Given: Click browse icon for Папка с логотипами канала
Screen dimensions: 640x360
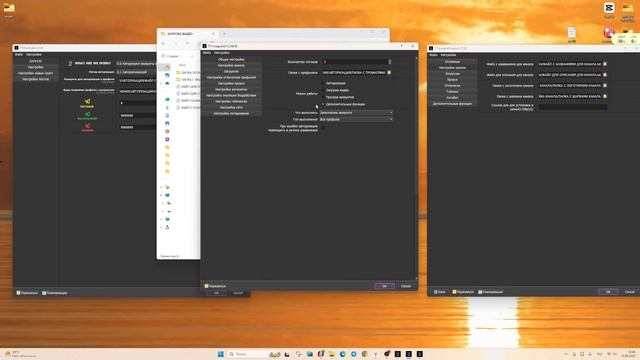Looking at the screenshot, I should [x=605, y=86].
